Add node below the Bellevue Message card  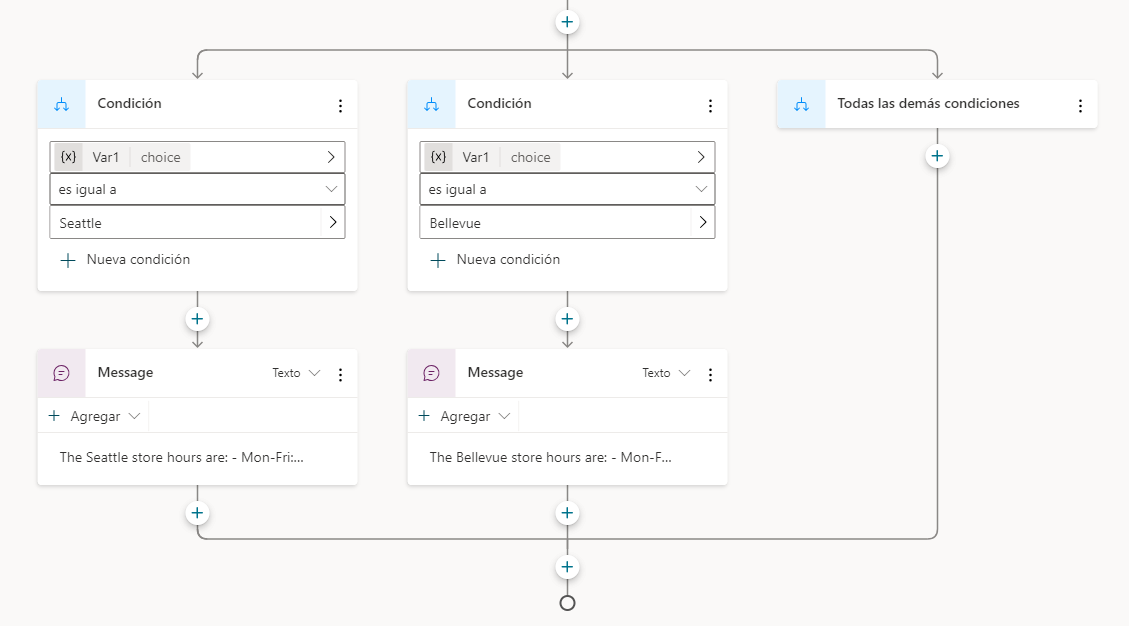[x=567, y=513]
